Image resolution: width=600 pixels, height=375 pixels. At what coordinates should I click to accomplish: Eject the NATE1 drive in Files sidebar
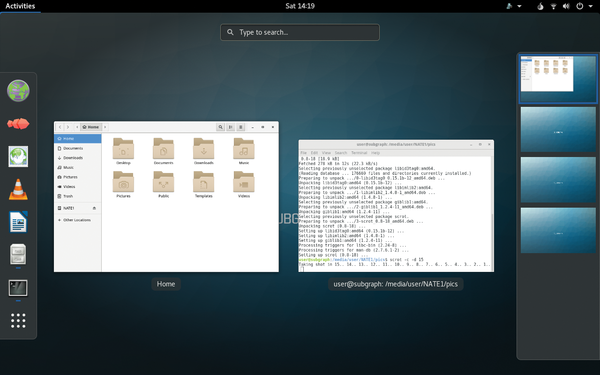(95, 208)
